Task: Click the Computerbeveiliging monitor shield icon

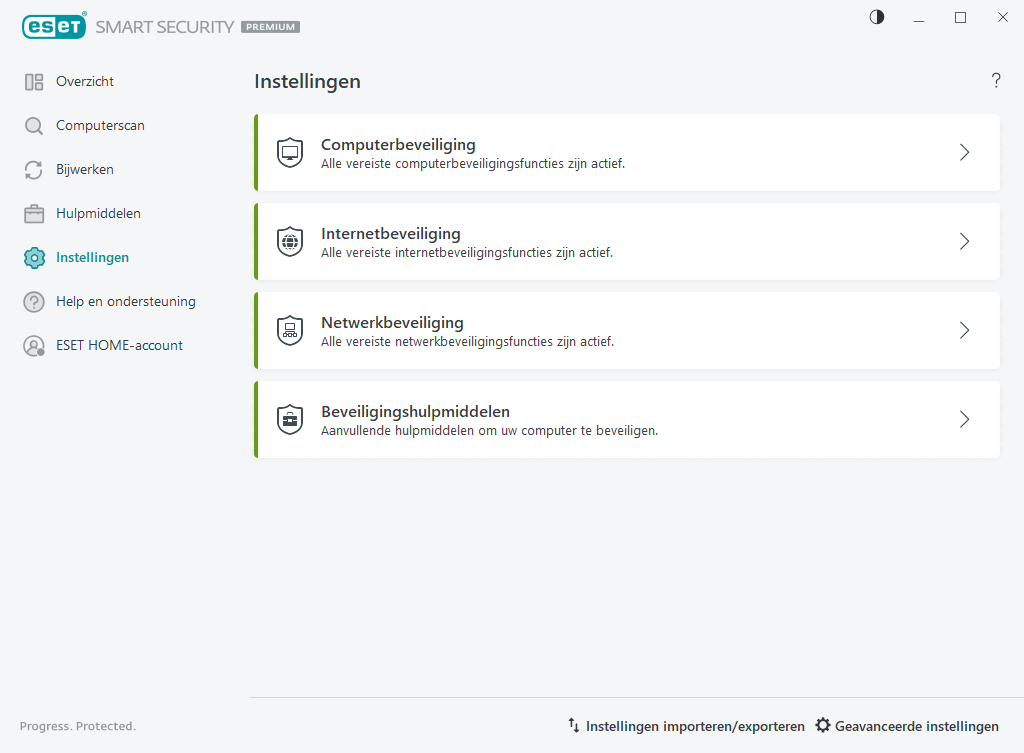Action: pyautogui.click(x=289, y=152)
